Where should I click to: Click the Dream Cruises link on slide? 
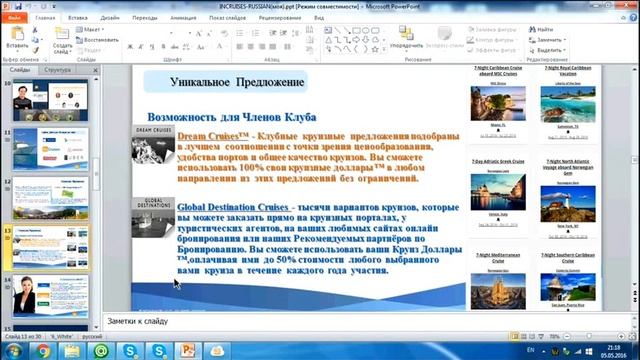pyautogui.click(x=213, y=136)
